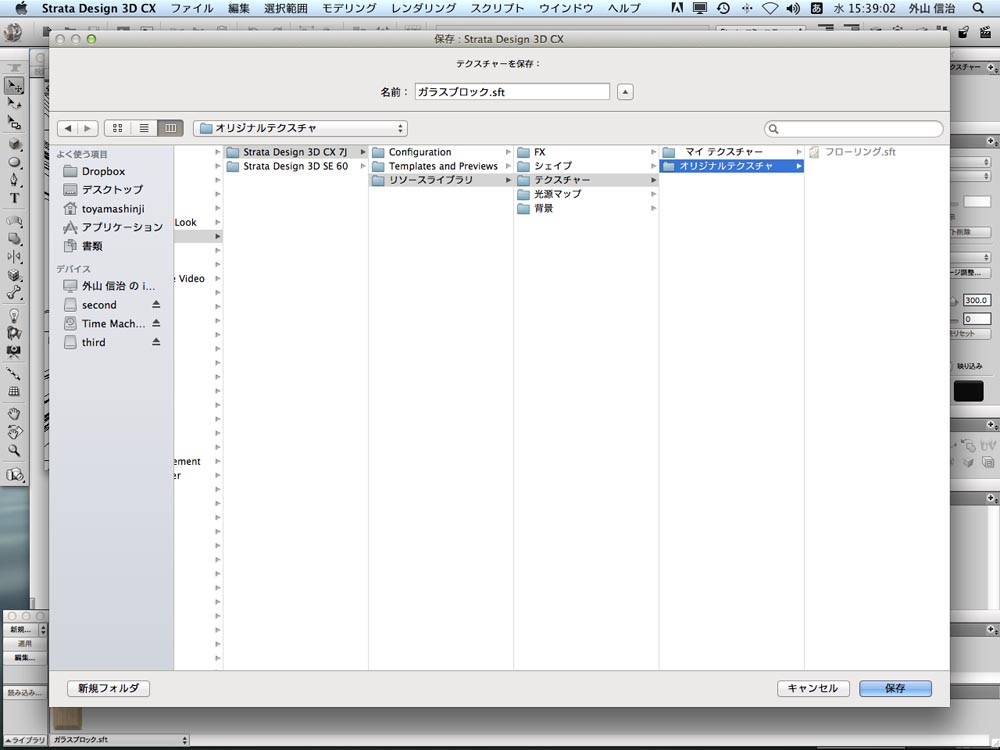Select the Scale object tool
This screenshot has height=750, width=1000.
14,122
